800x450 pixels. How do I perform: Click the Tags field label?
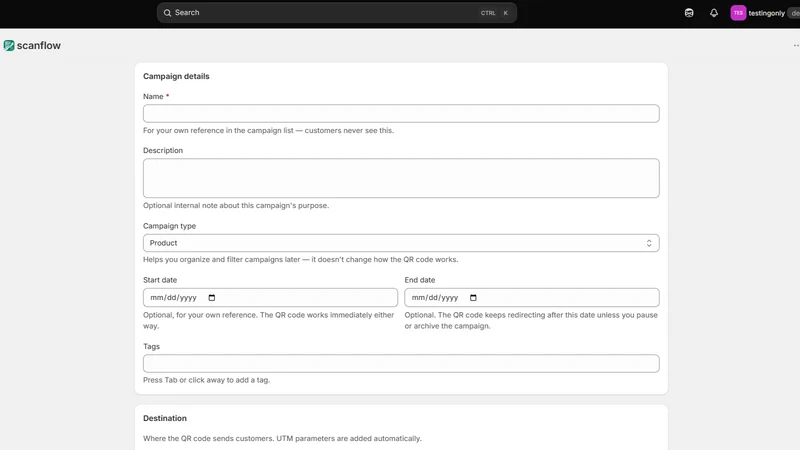click(x=152, y=346)
